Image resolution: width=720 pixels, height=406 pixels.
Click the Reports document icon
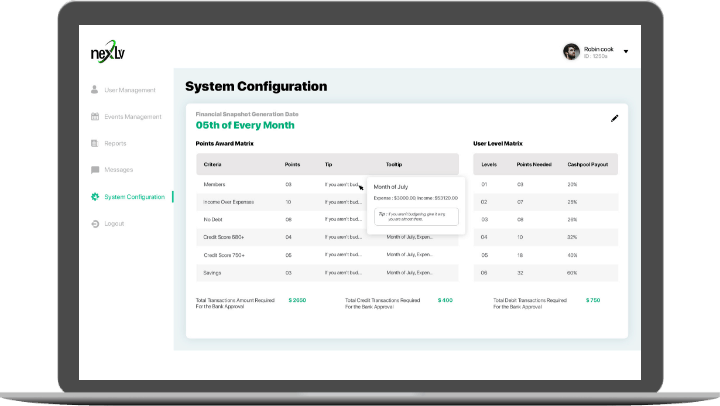click(x=95, y=144)
